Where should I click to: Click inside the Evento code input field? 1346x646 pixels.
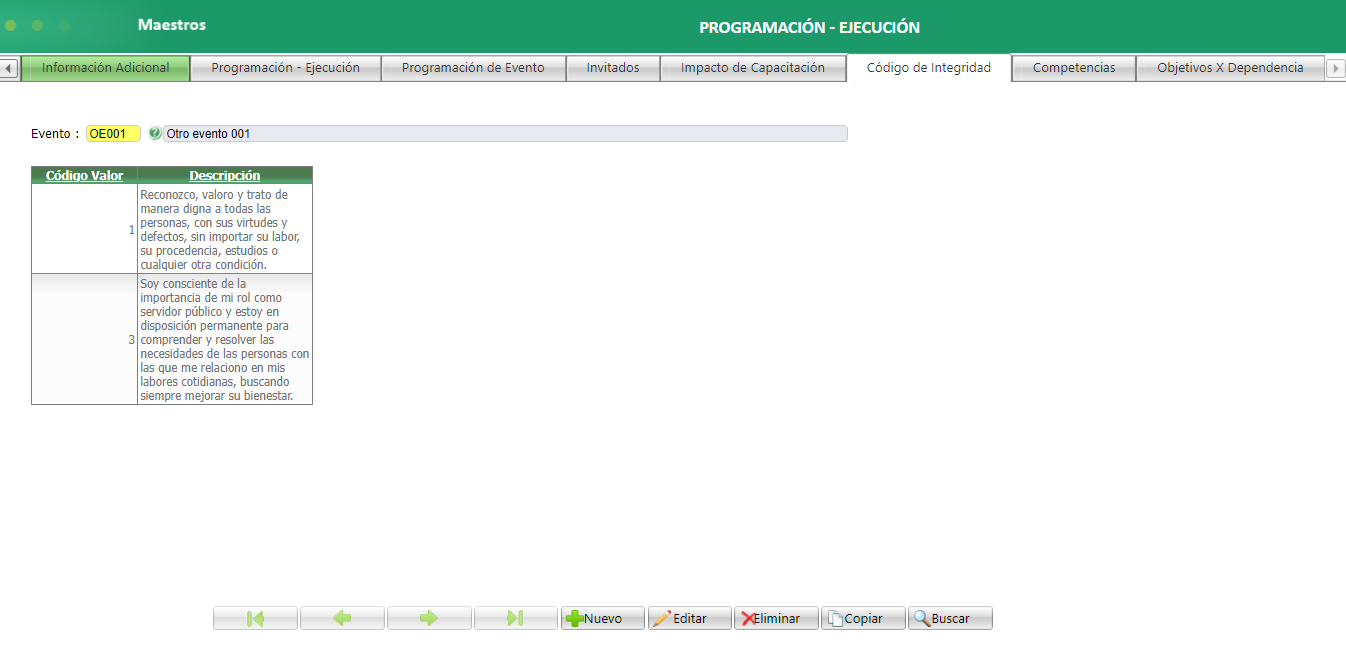[113, 131]
